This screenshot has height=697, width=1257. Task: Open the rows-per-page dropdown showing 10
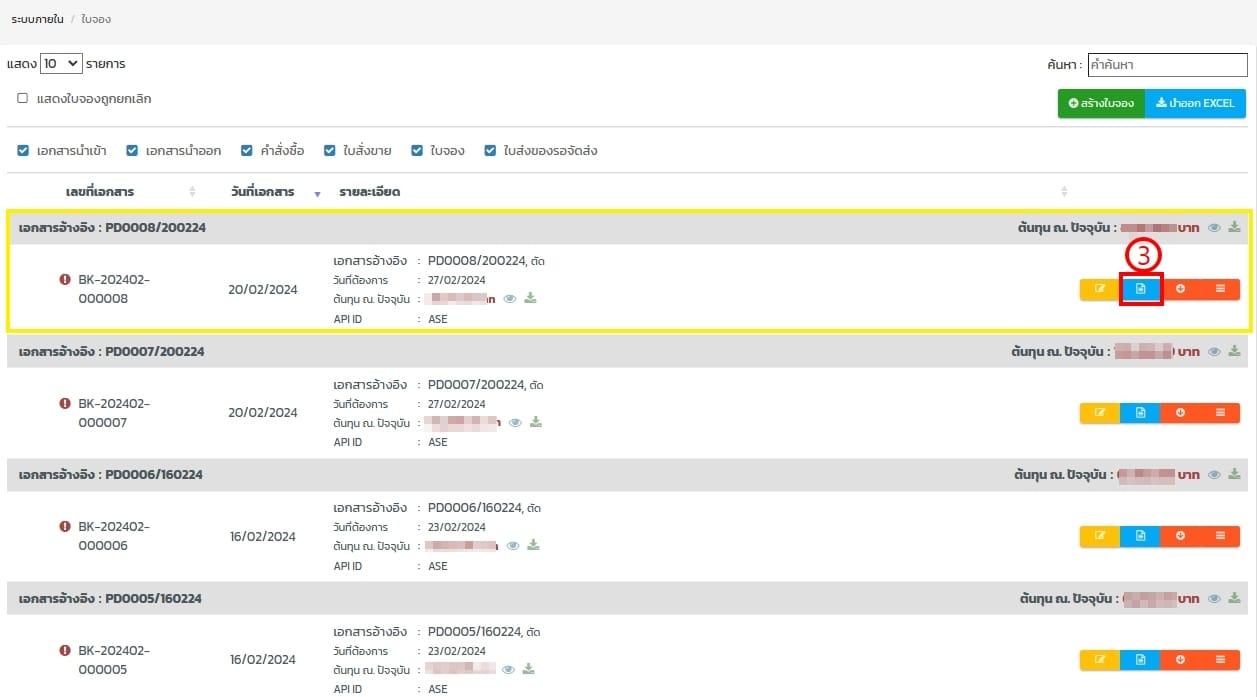[x=61, y=63]
